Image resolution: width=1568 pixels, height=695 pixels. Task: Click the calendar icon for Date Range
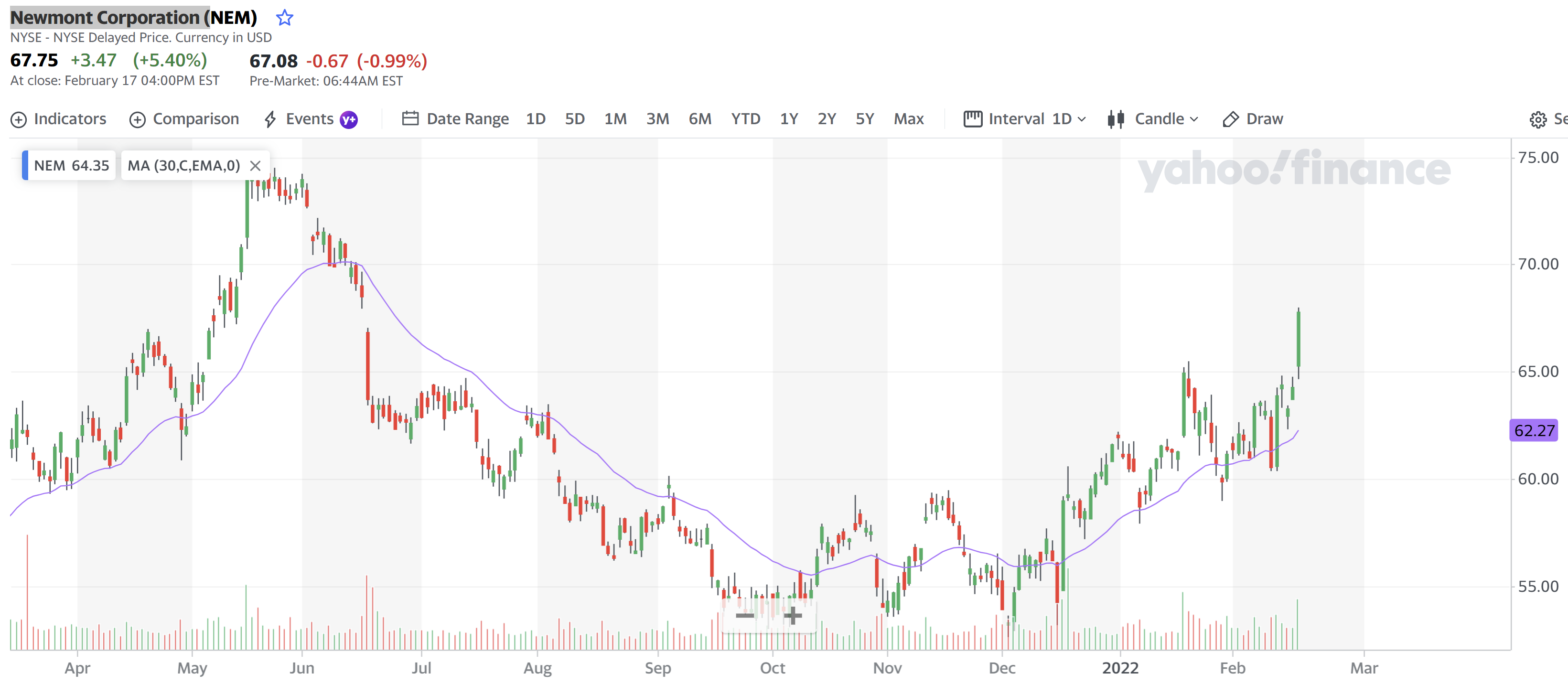click(x=410, y=118)
